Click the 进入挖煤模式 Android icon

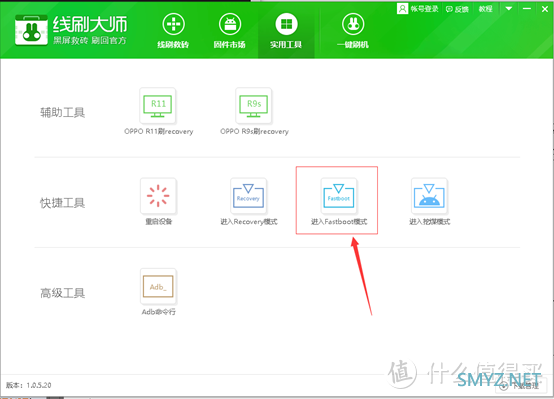pos(429,196)
